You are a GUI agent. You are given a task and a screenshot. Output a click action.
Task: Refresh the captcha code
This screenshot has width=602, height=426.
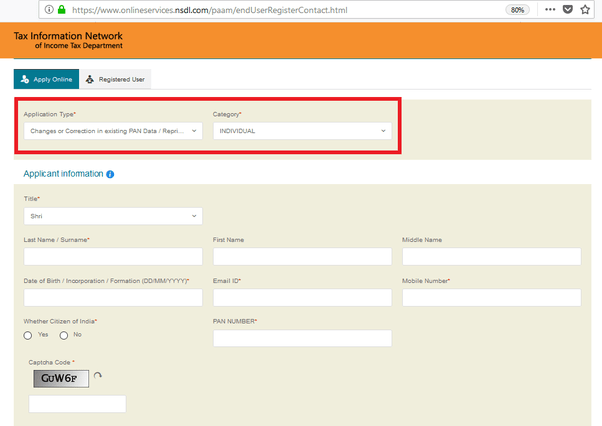[x=98, y=375]
